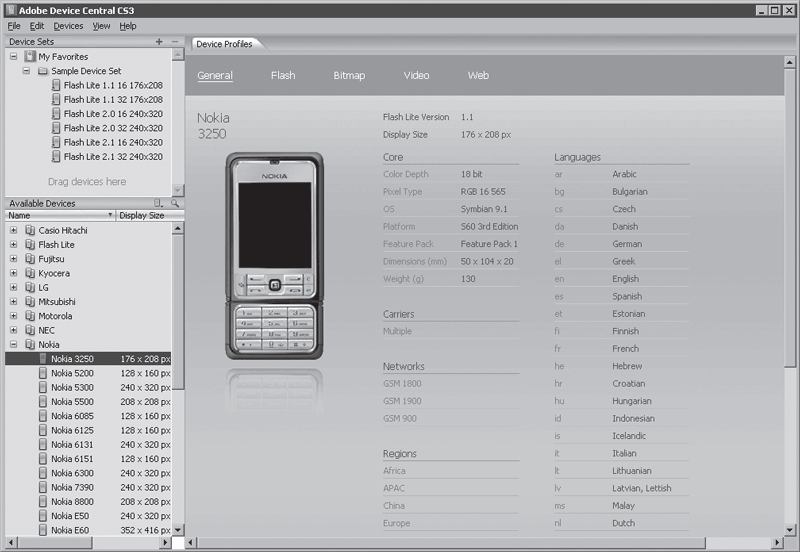This screenshot has width=800, height=552.
Task: Switch to the Flash profile section
Action: (283, 76)
